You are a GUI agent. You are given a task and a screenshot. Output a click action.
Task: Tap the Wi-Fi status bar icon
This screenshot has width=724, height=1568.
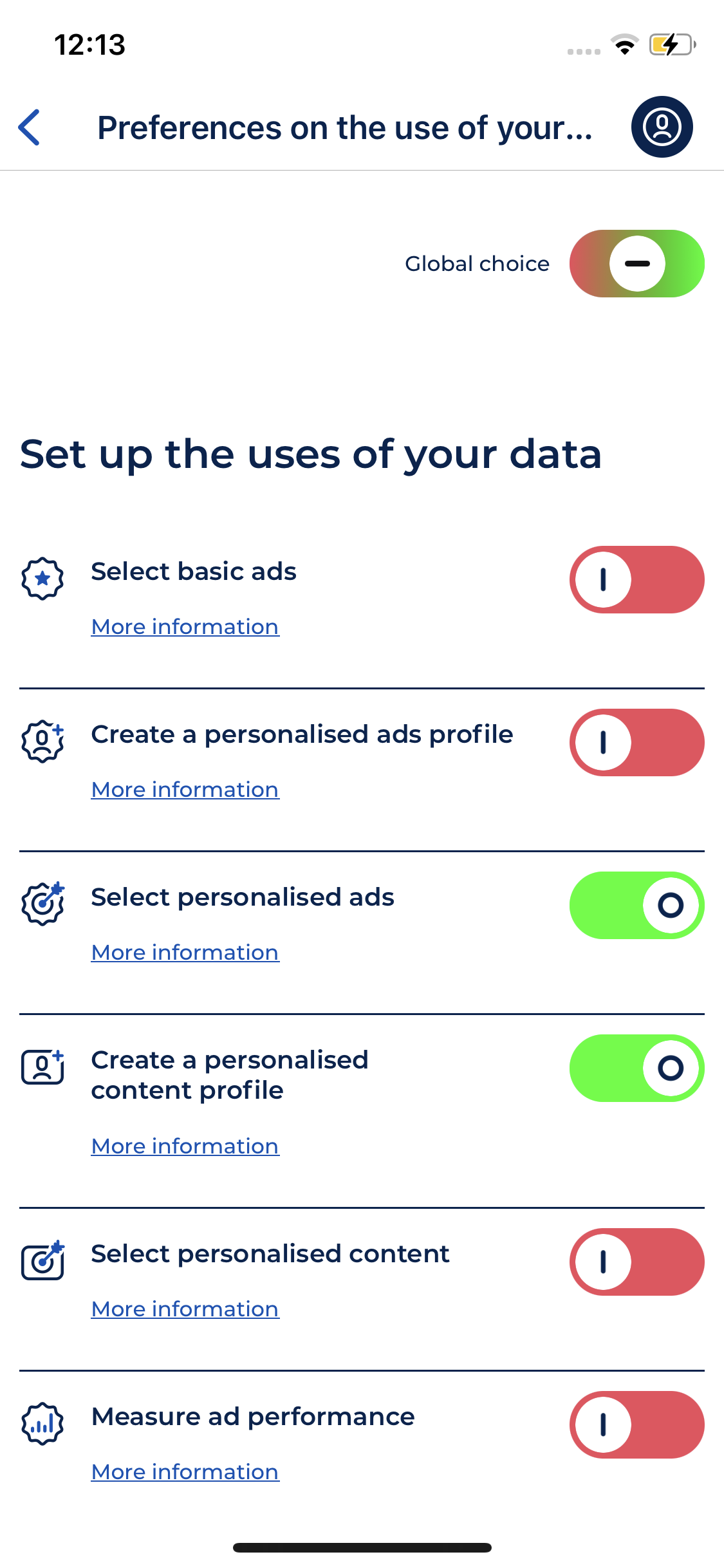tap(624, 44)
